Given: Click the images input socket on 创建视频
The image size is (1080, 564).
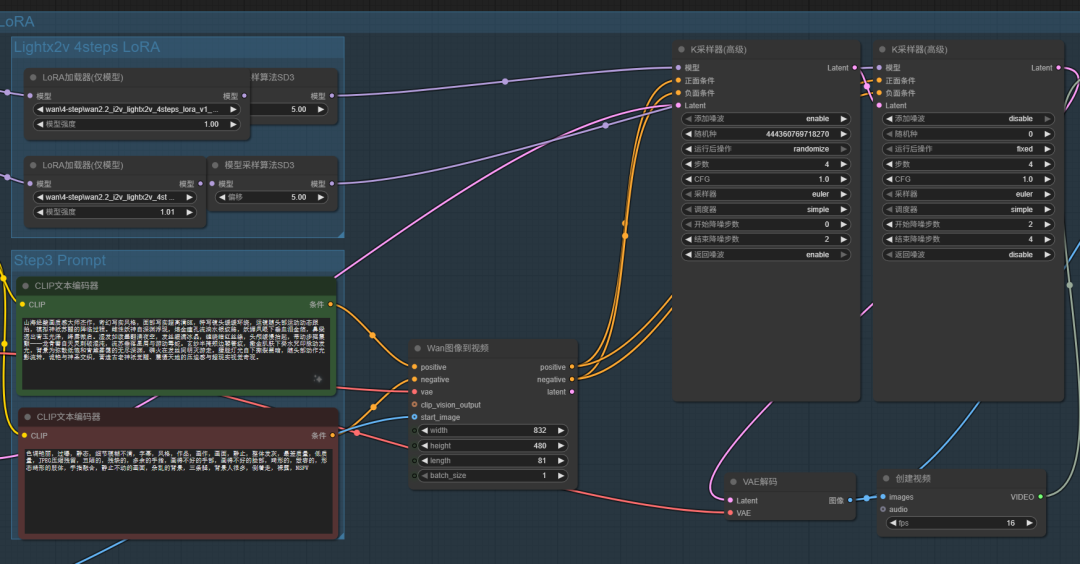Looking at the screenshot, I should click(x=883, y=497).
